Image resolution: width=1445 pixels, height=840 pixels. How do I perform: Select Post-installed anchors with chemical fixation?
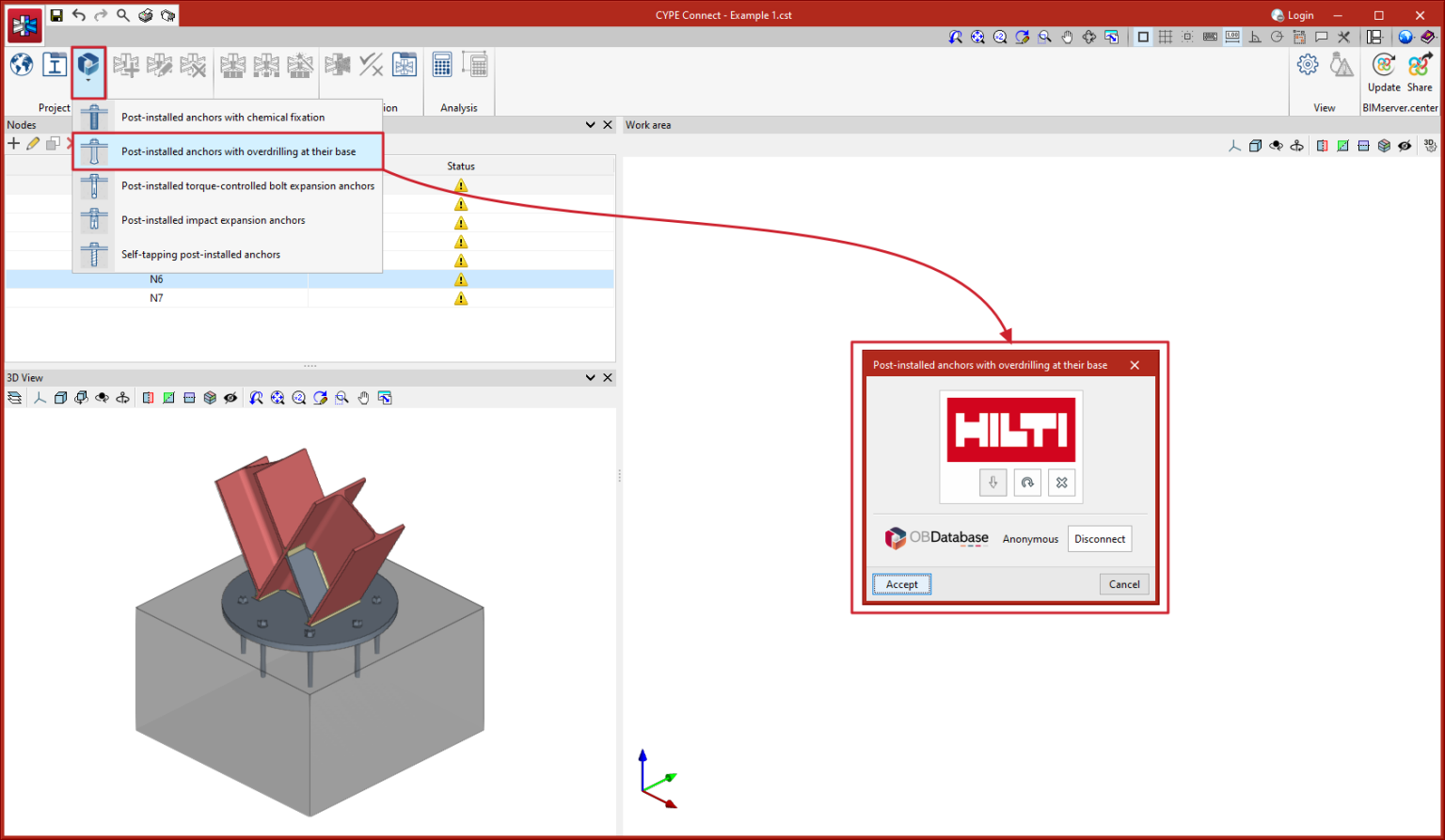223,117
